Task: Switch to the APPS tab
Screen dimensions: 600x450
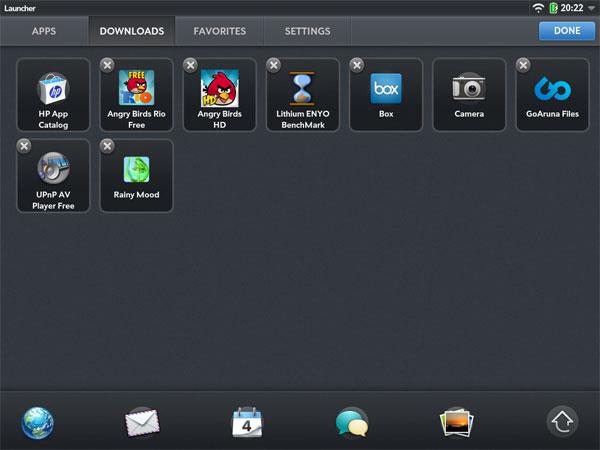Action: pyautogui.click(x=44, y=31)
